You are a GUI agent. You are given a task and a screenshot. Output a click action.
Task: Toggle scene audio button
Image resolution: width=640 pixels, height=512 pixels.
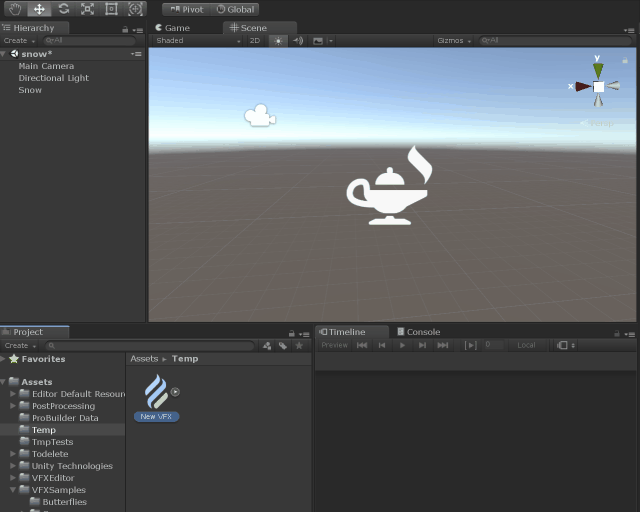click(297, 41)
